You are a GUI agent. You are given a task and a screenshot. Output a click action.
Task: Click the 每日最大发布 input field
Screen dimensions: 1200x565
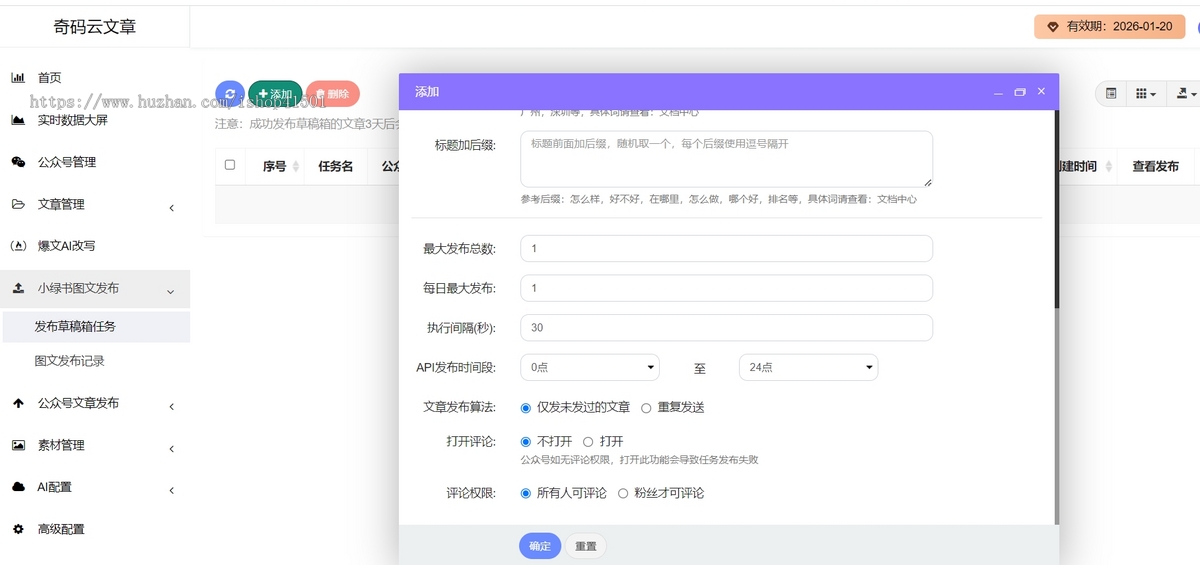726,288
